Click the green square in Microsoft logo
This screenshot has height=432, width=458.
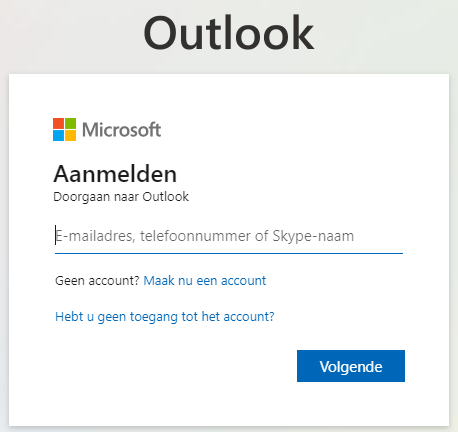[70, 123]
